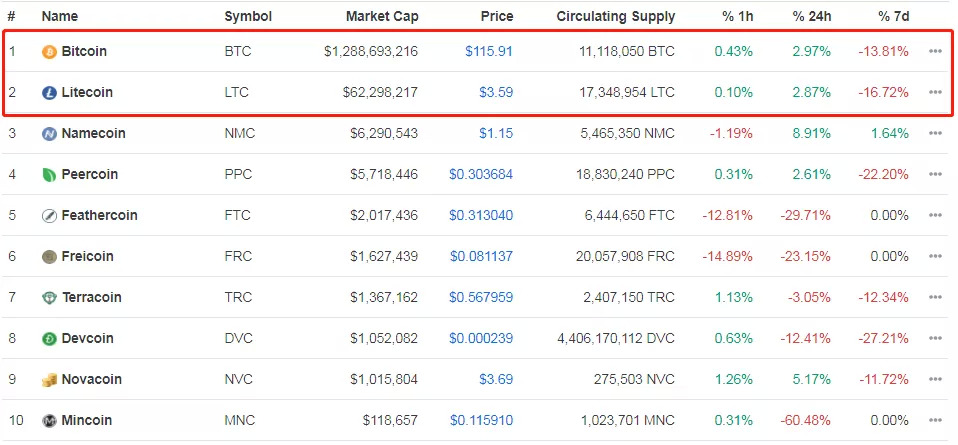This screenshot has height=445, width=958.
Task: Click the Feathercoin feather logo icon
Action: 49,216
